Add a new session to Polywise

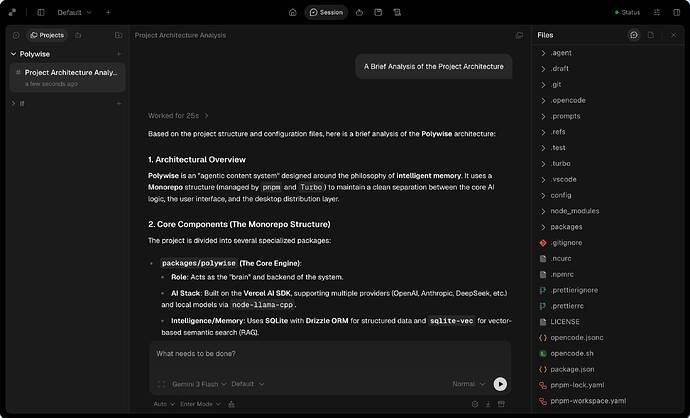(x=119, y=54)
